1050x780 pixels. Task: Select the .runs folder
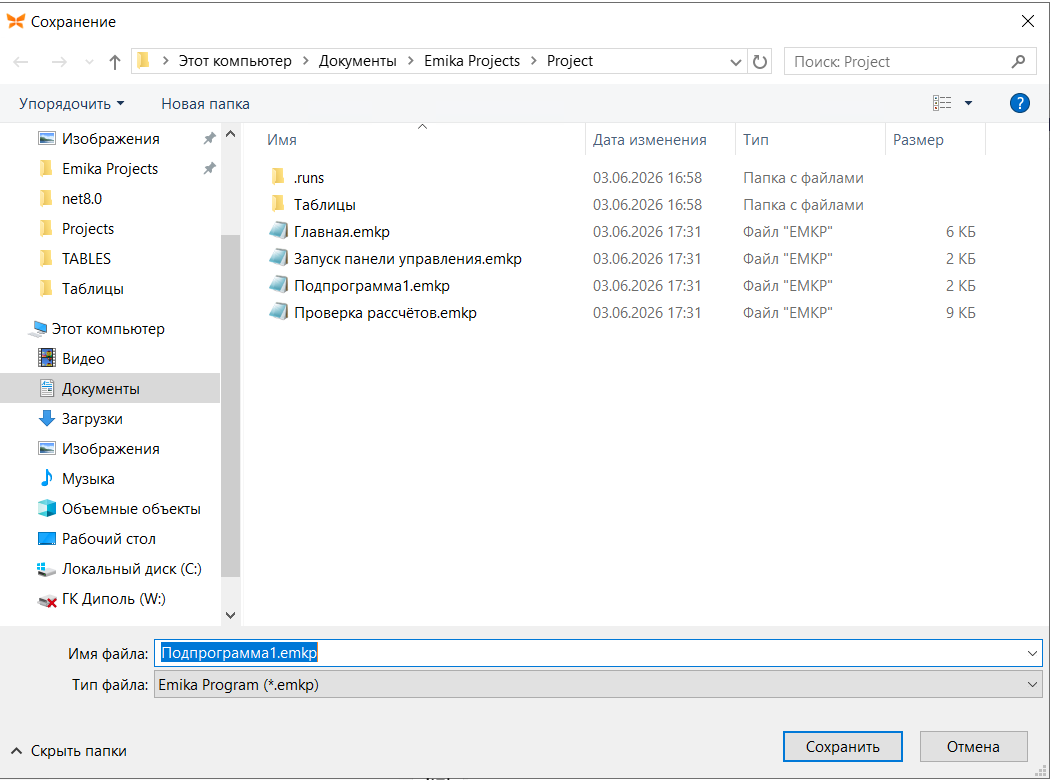pos(309,177)
